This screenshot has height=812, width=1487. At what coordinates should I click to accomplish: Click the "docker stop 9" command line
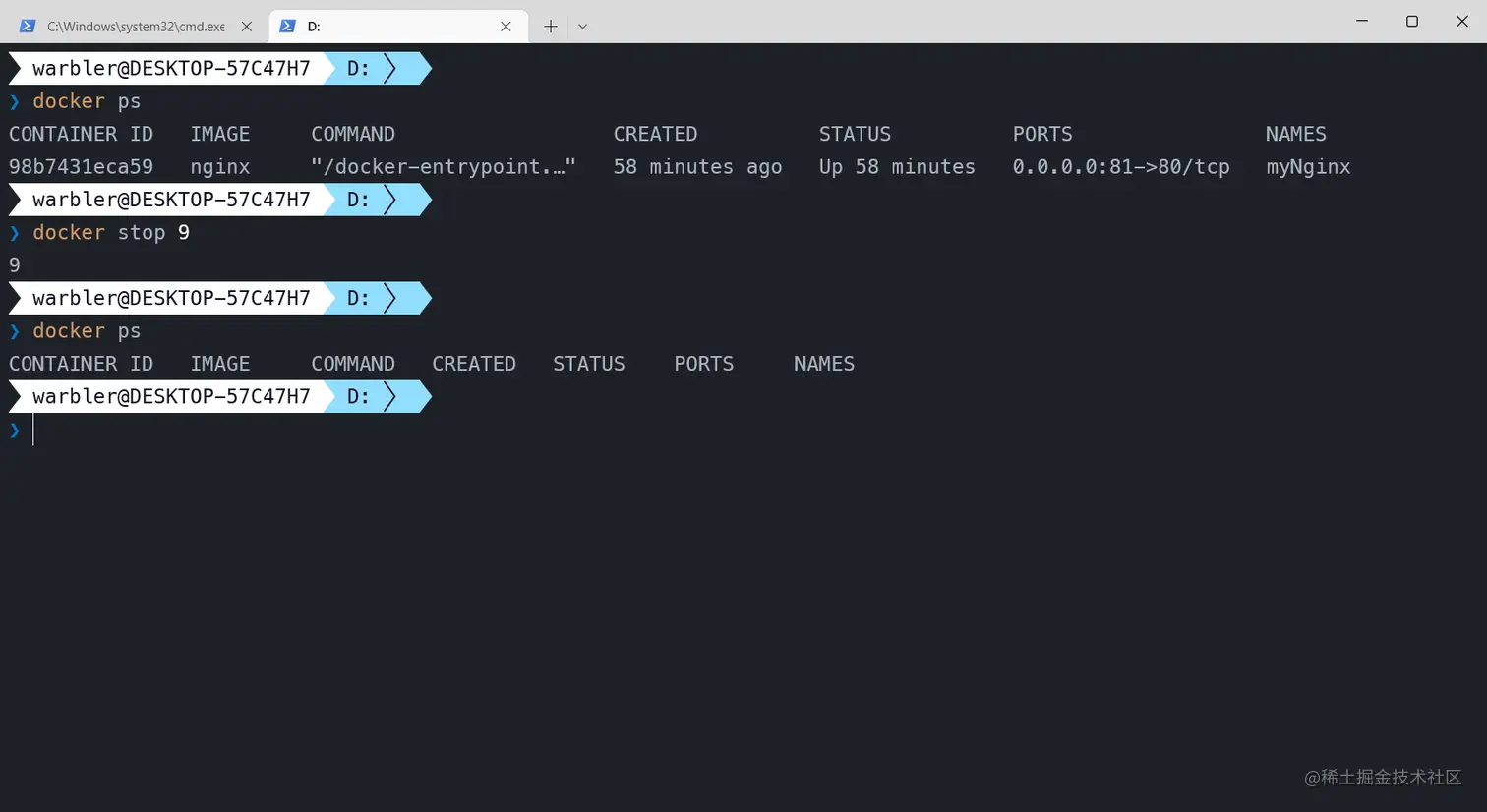111,233
